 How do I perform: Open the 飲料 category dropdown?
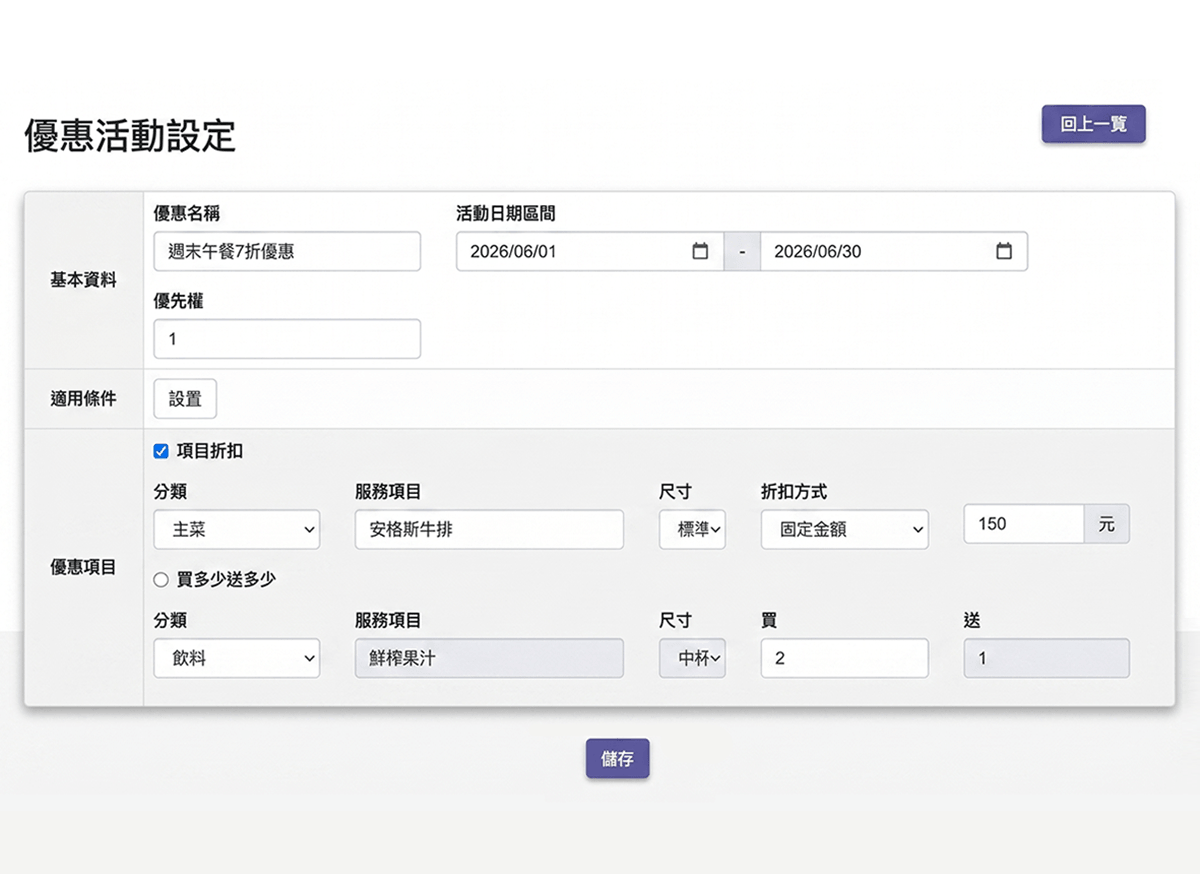236,658
